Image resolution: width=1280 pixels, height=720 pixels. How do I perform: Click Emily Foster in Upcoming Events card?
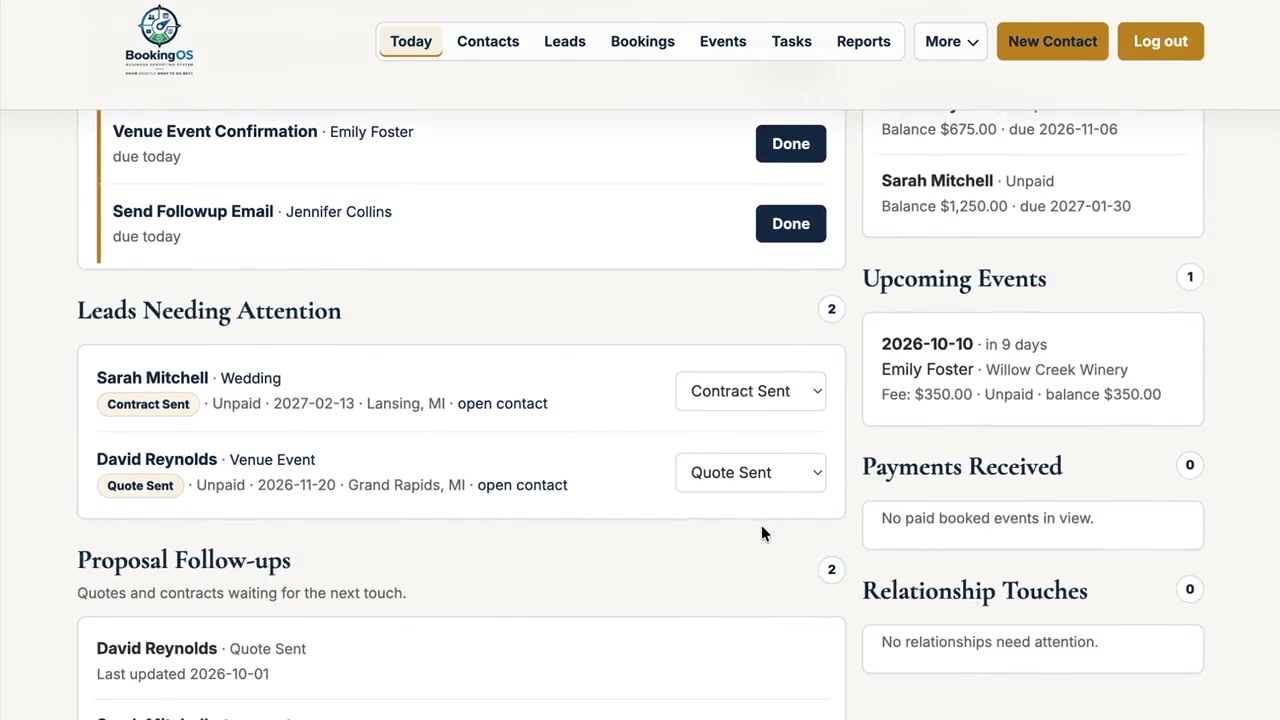coord(927,369)
